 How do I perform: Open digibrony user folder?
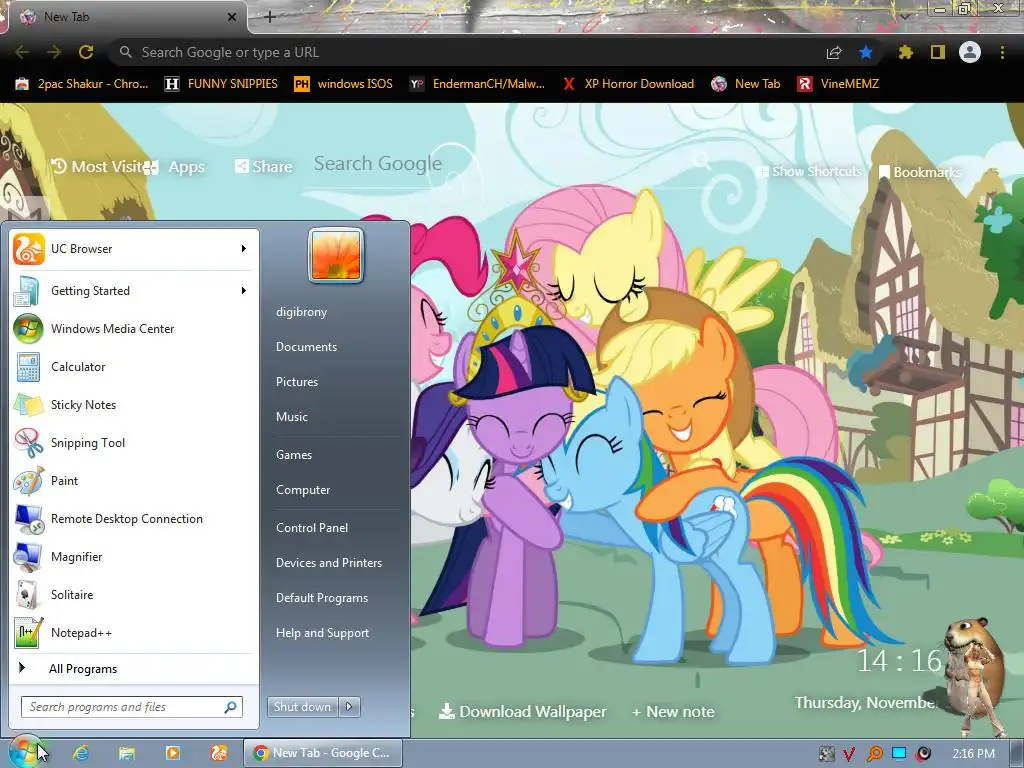301,312
